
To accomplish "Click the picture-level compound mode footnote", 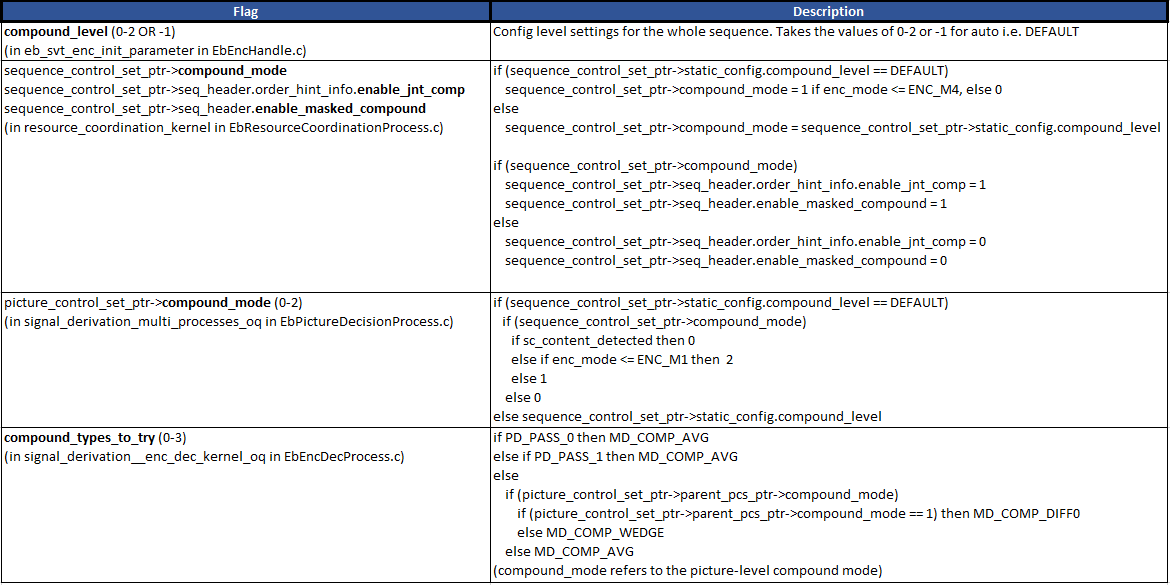I will [687, 570].
